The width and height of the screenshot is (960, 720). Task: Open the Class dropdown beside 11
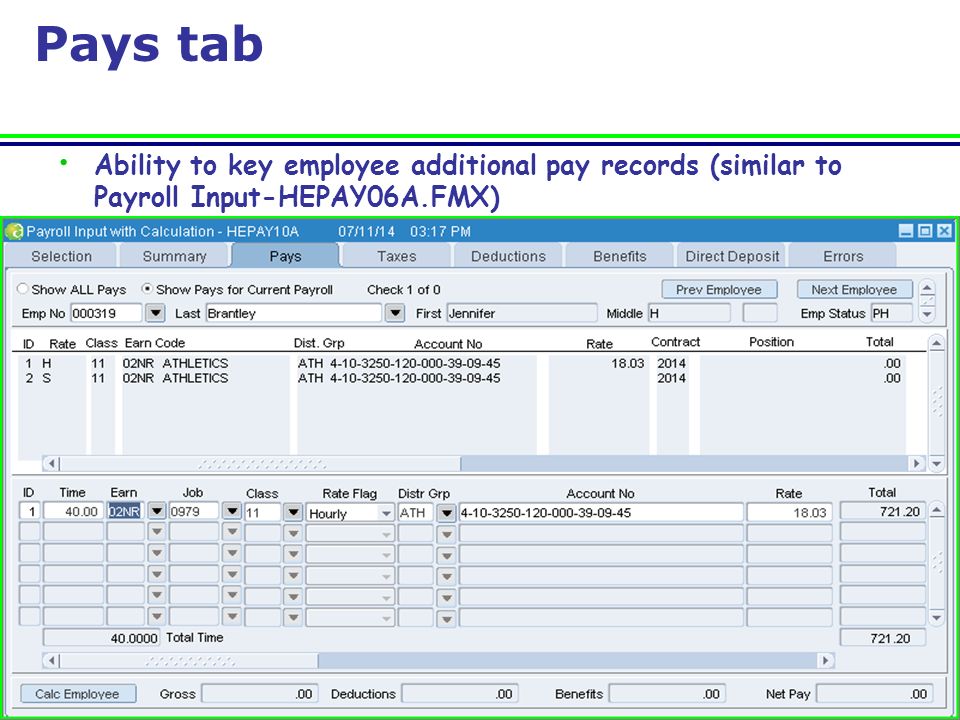coord(293,512)
